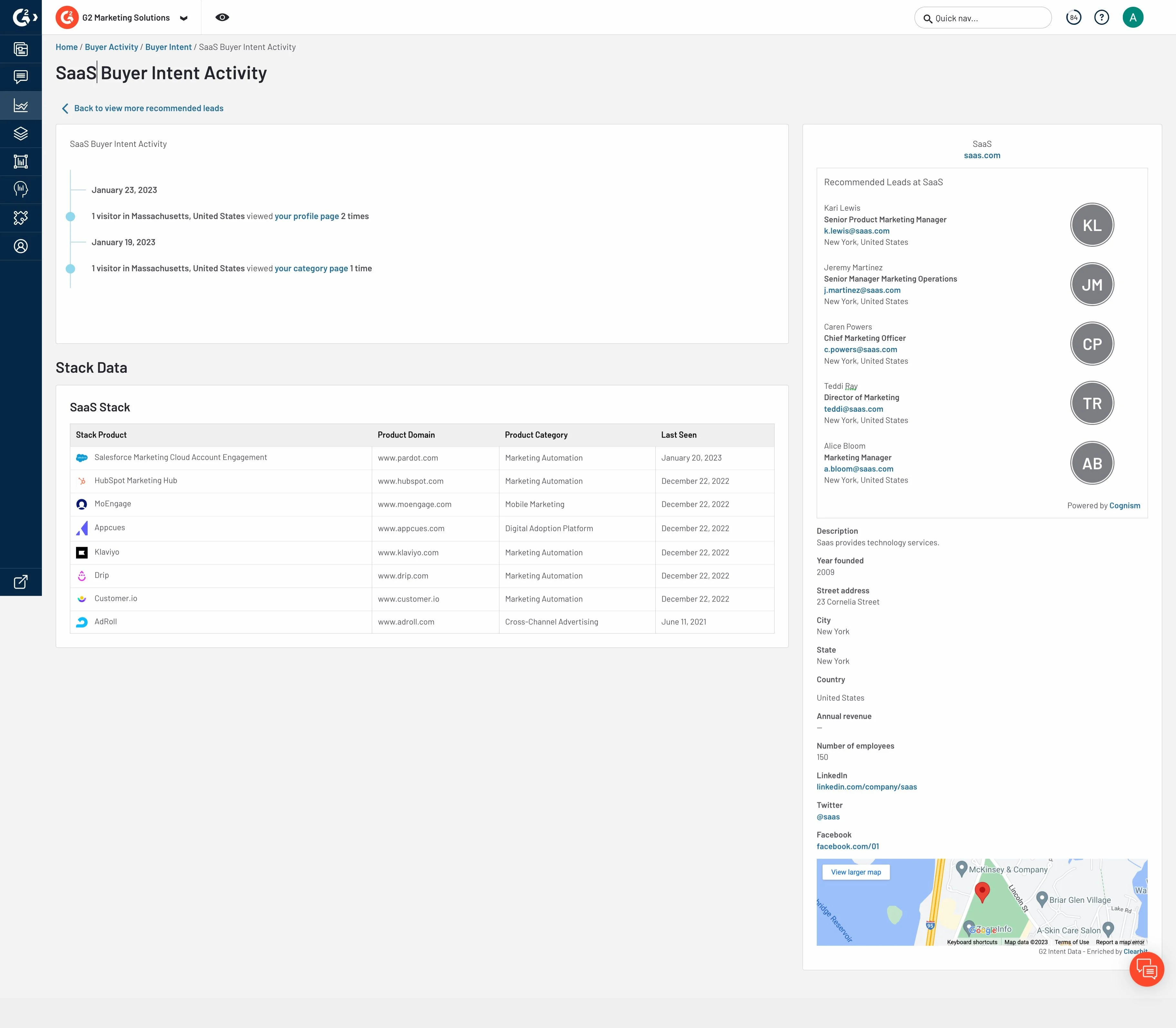Click the June 11, 2021 last seen cell
This screenshot has width=1176, height=1028.
[x=714, y=622]
